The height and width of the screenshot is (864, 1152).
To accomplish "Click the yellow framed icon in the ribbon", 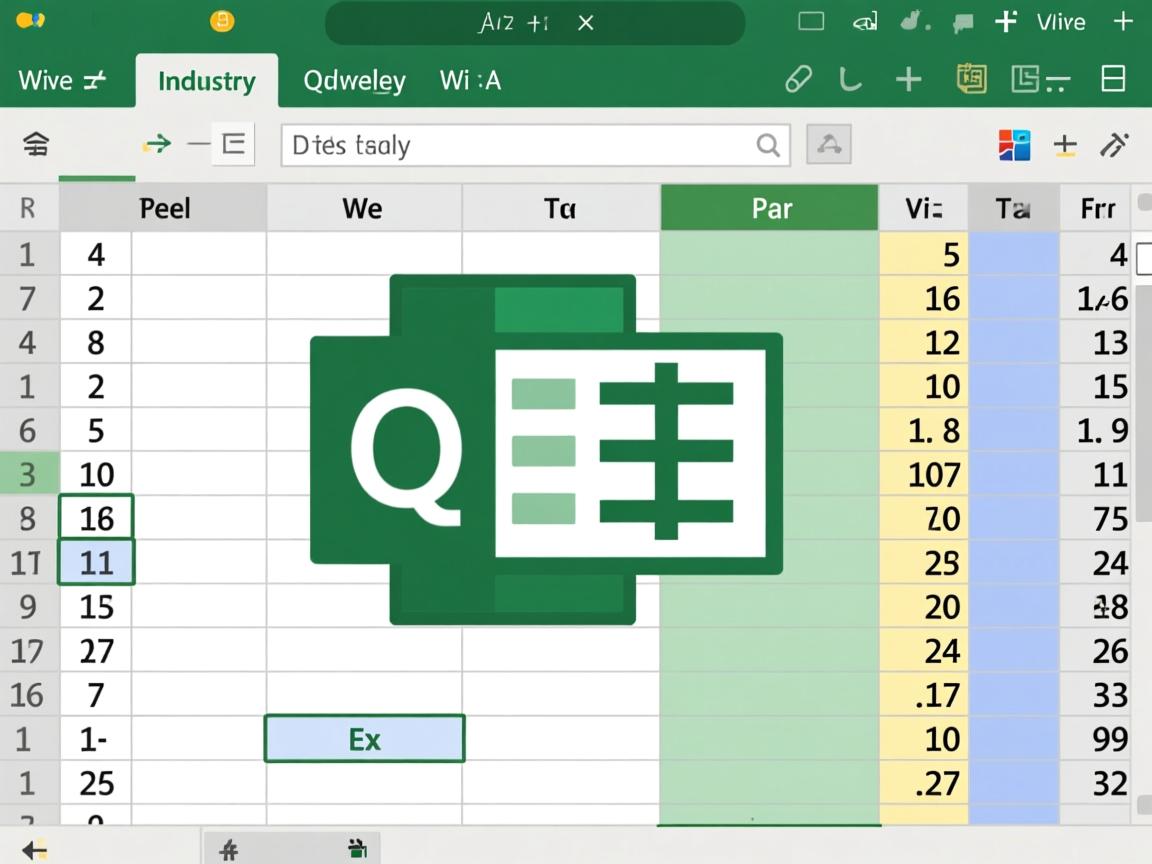I will click(x=971, y=79).
